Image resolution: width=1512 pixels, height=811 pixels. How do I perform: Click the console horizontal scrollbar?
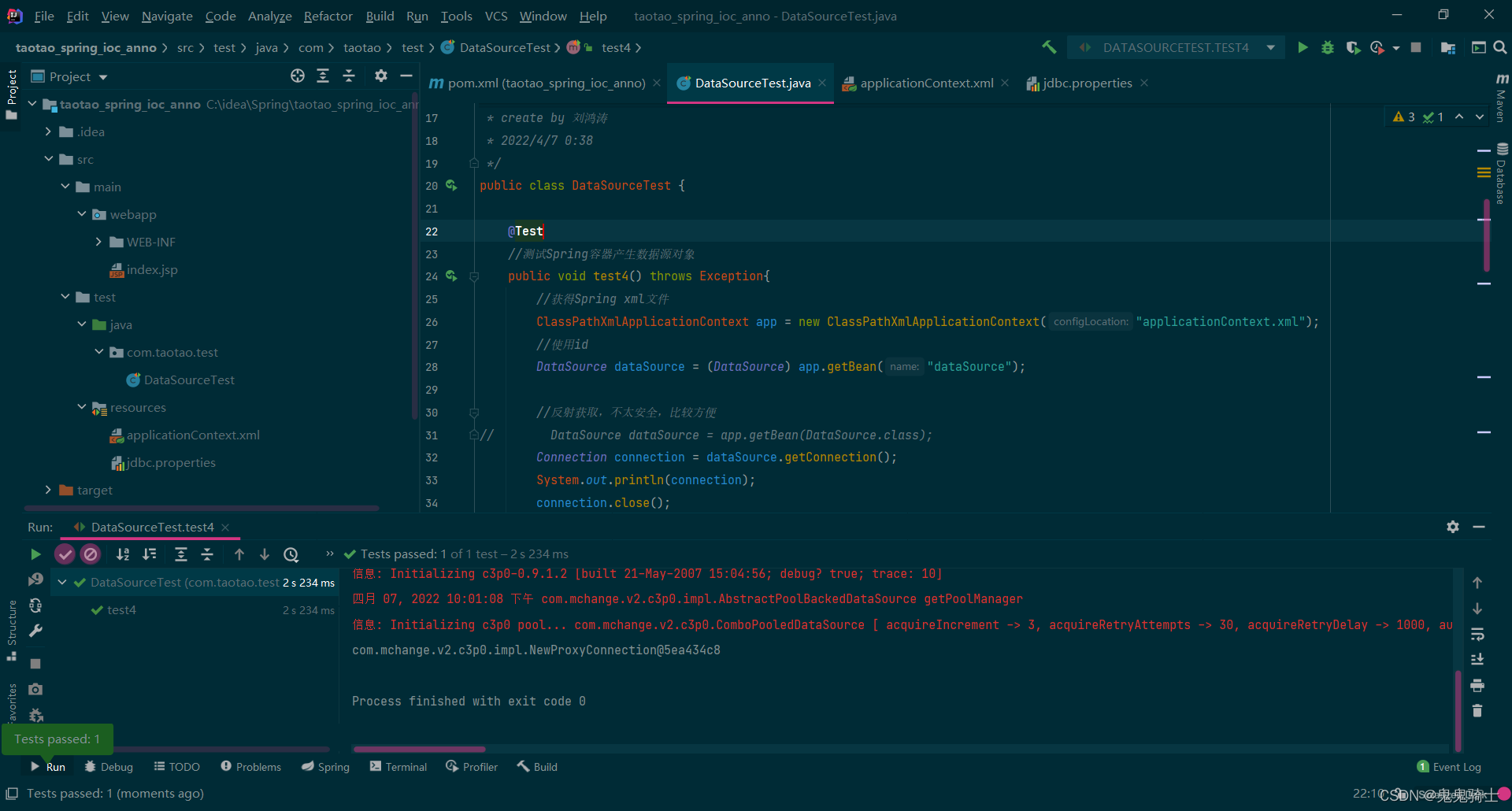tap(419, 749)
